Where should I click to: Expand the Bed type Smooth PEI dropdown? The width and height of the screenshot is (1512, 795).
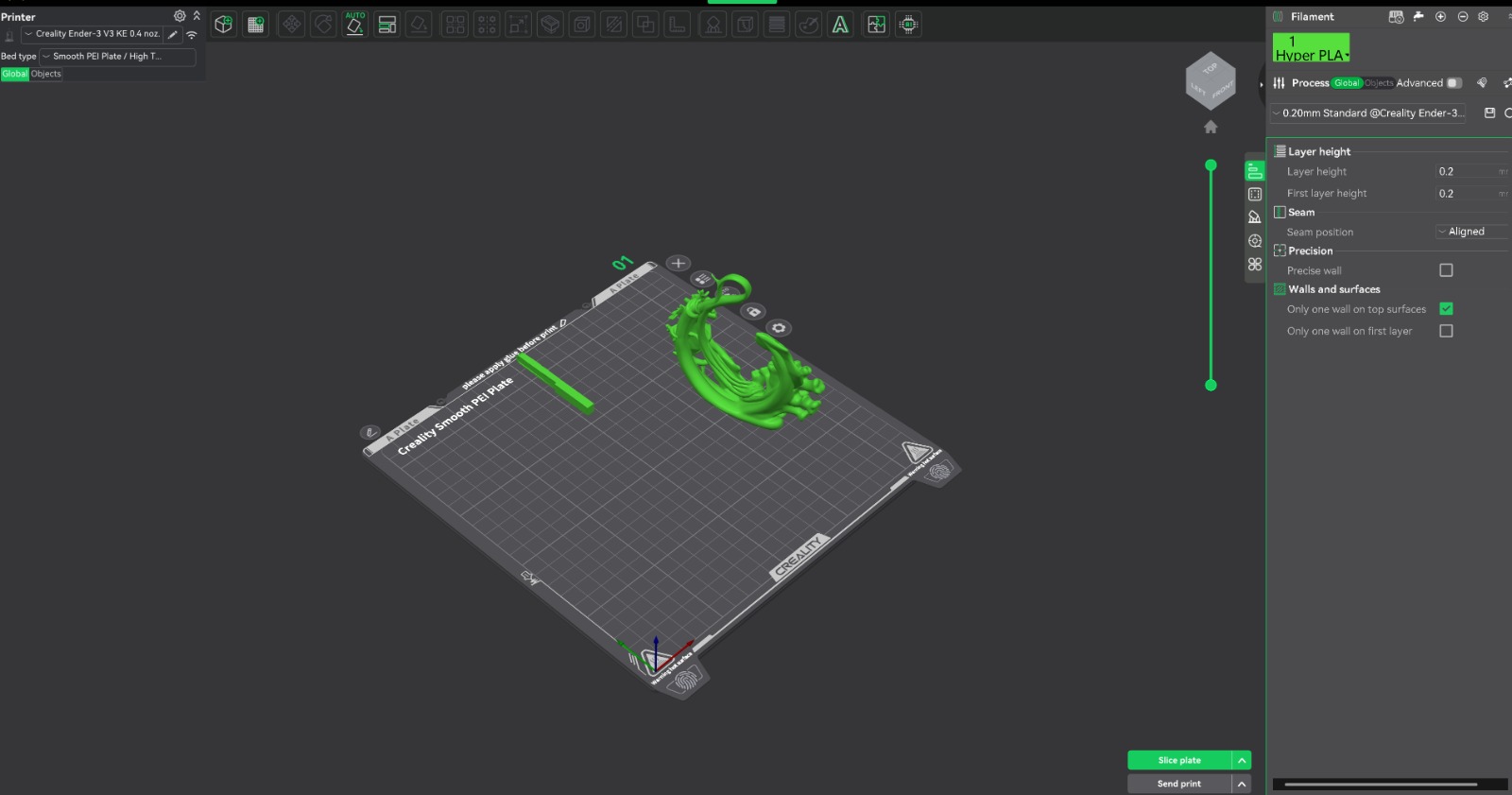(117, 57)
